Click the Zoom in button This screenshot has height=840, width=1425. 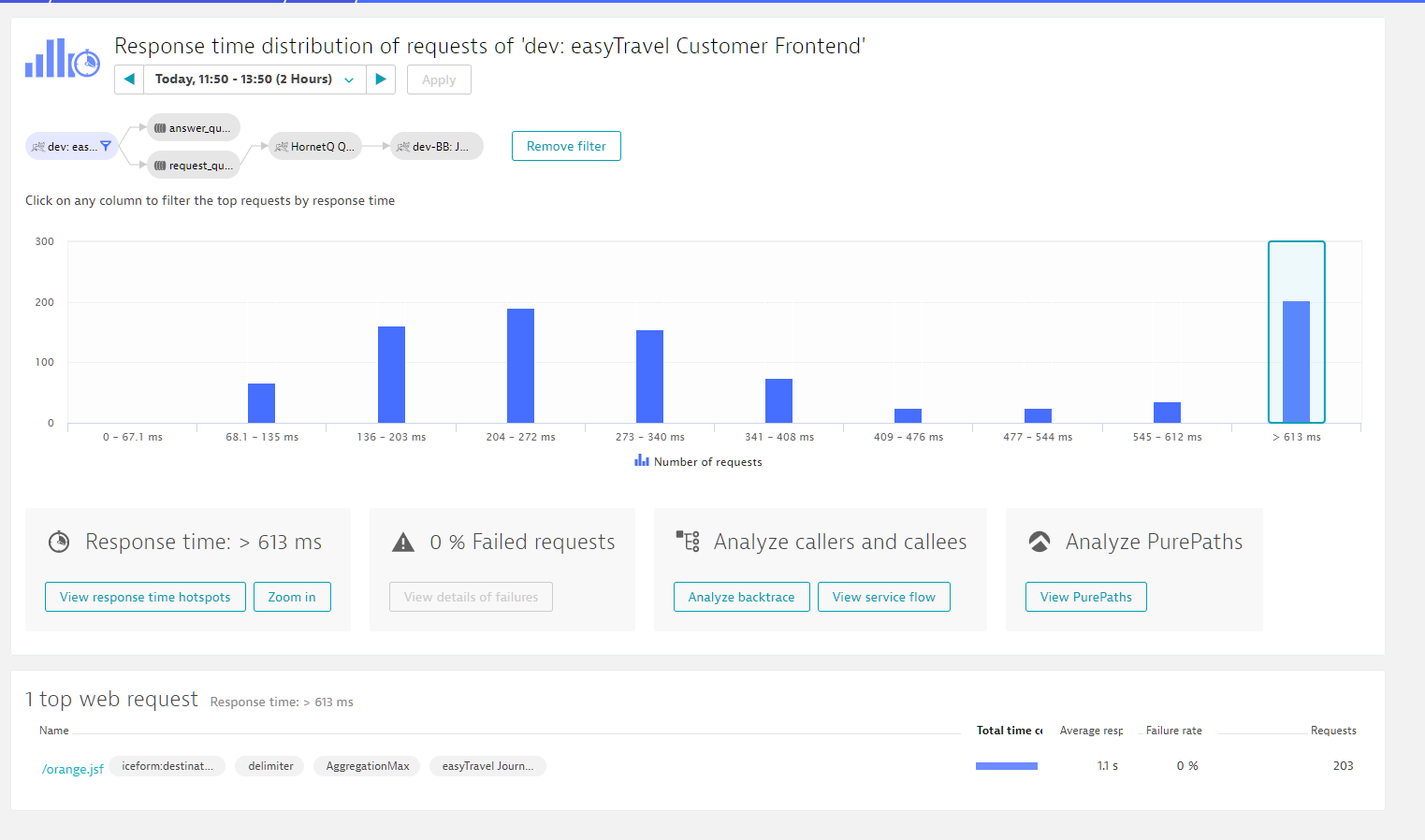[x=292, y=597]
